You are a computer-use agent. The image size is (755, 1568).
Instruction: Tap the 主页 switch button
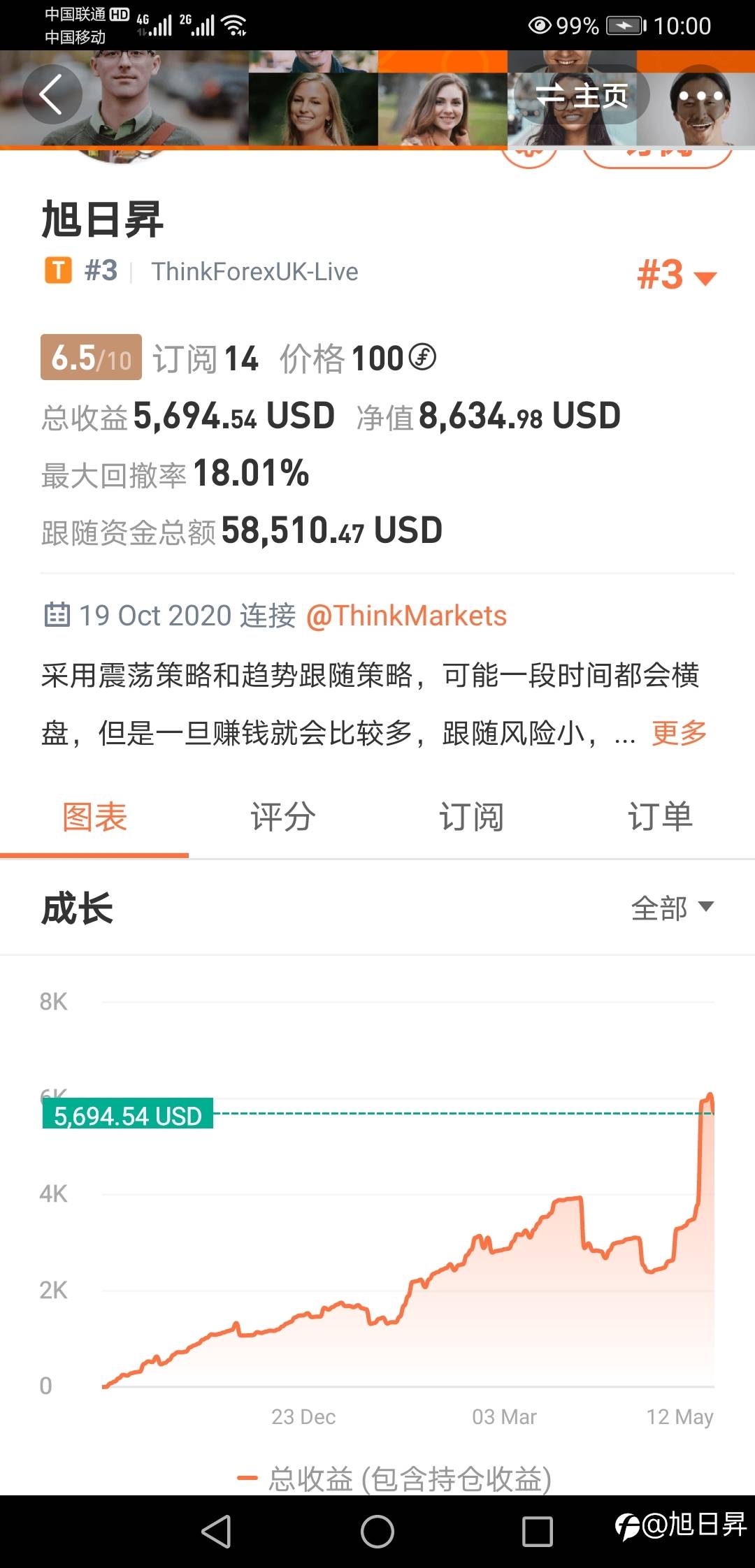582,95
